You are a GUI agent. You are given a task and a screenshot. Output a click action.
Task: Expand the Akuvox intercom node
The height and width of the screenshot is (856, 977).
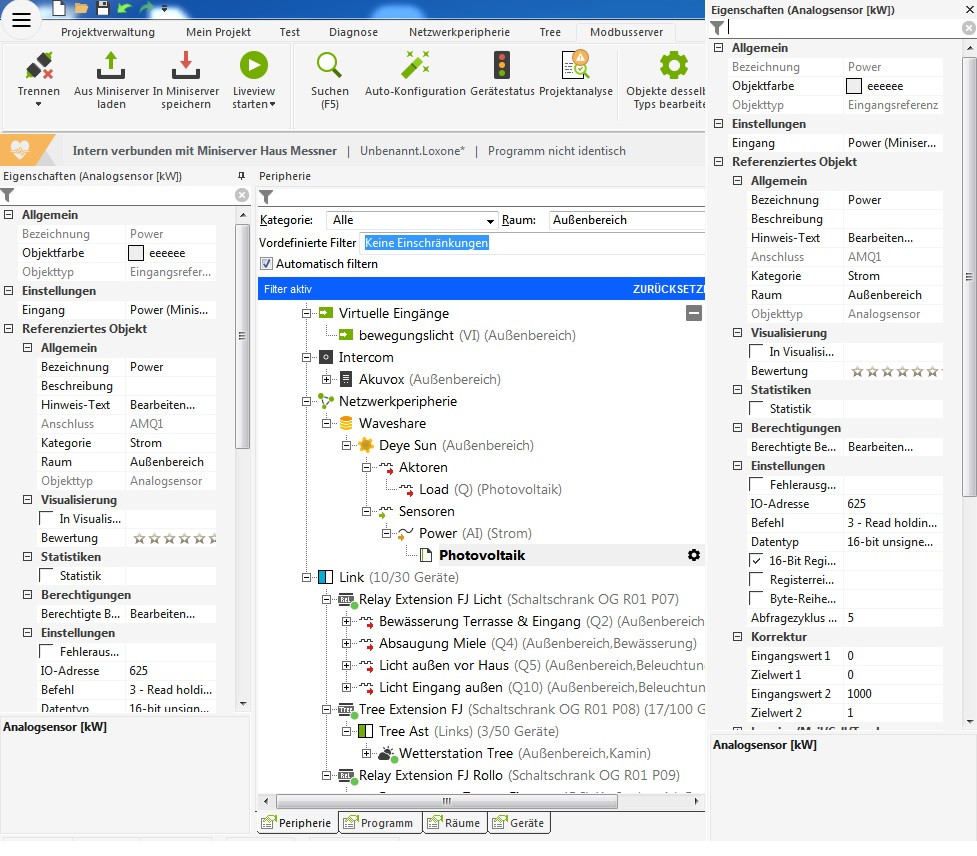point(327,379)
